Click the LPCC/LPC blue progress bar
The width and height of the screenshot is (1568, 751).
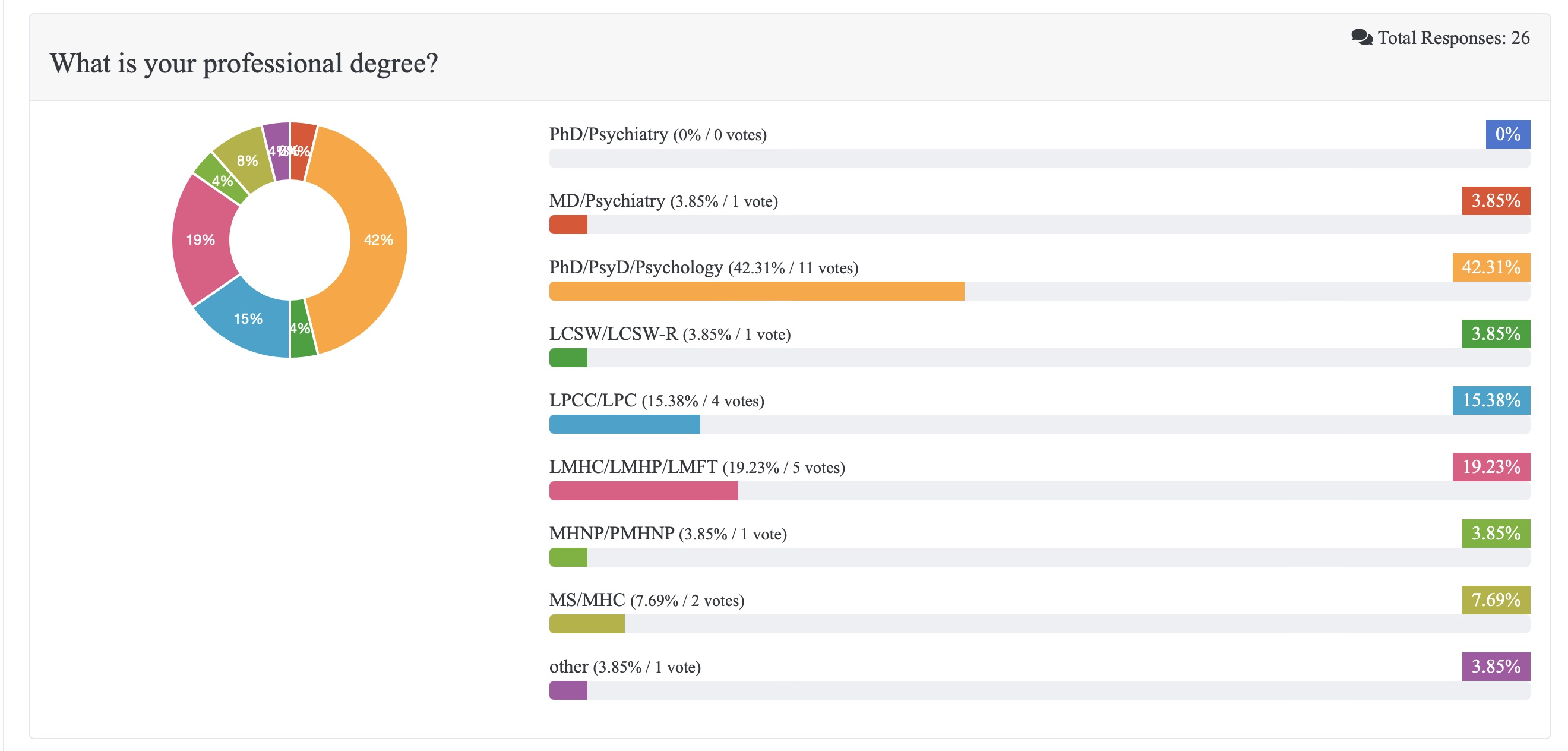(x=624, y=425)
